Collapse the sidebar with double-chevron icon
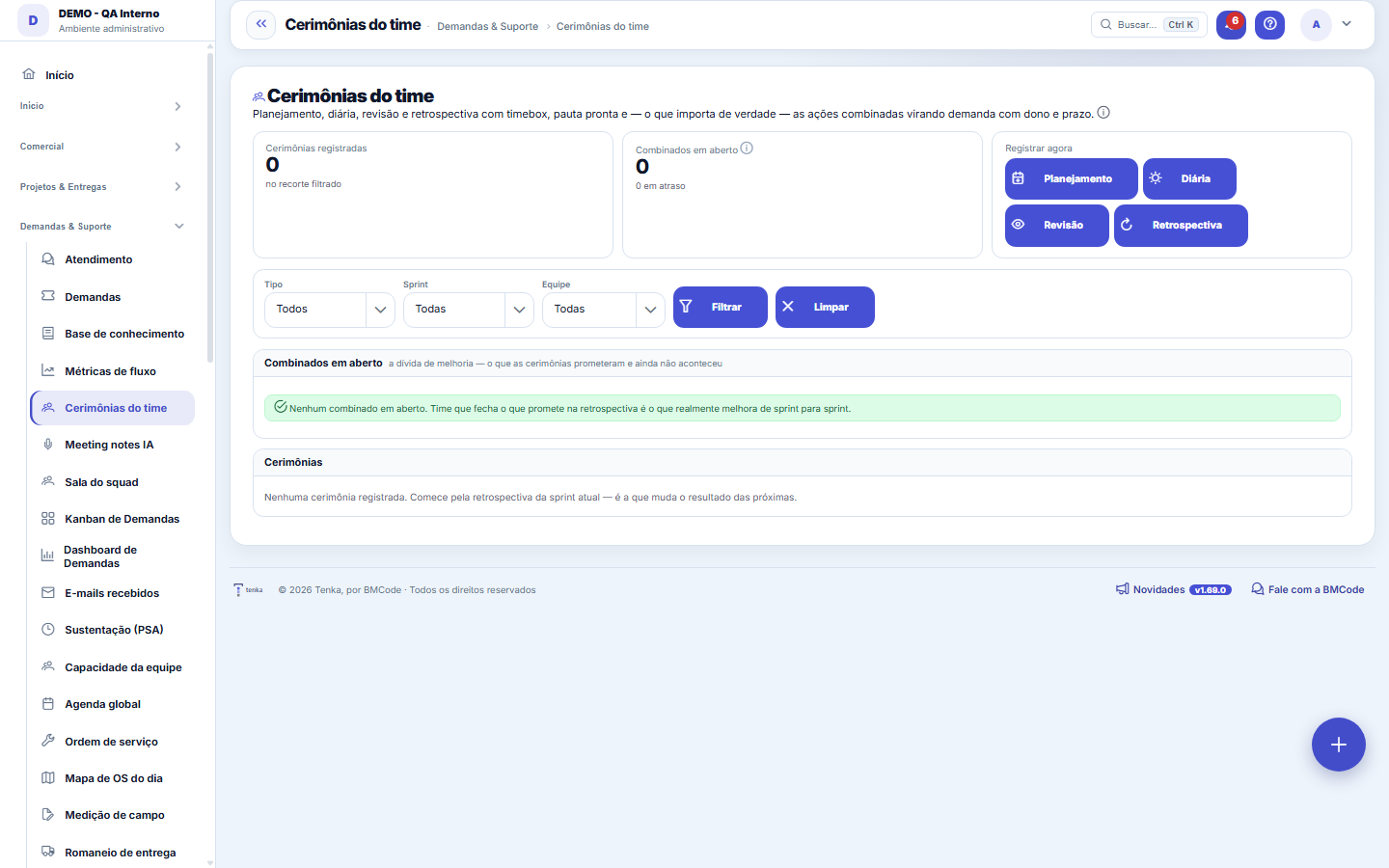This screenshot has width=1389, height=868. click(260, 24)
